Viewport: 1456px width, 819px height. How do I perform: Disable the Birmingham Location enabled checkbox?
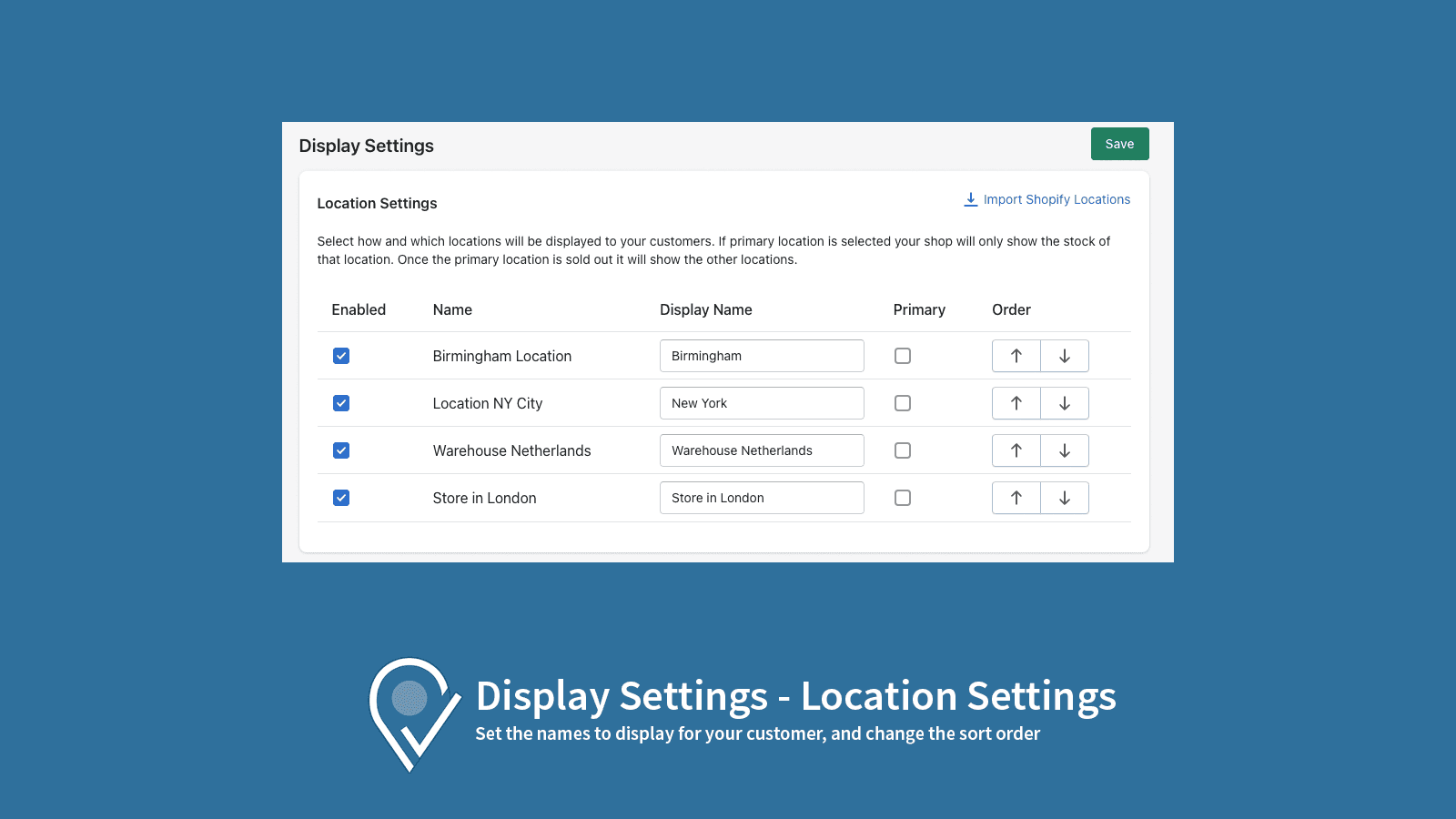(x=341, y=356)
